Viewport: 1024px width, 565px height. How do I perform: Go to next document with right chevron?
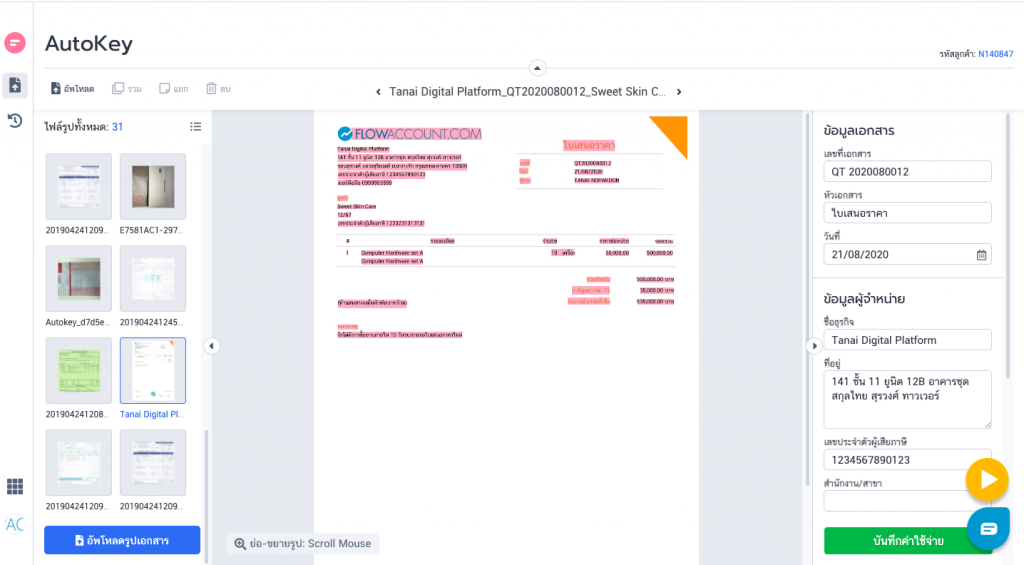click(679, 92)
